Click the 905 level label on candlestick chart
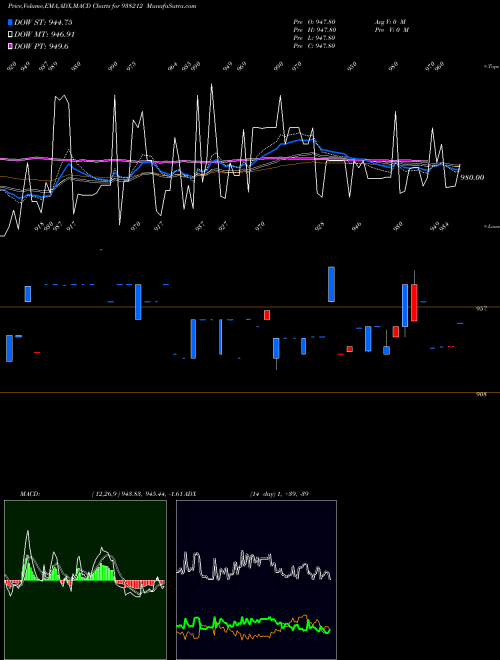 click(481, 394)
